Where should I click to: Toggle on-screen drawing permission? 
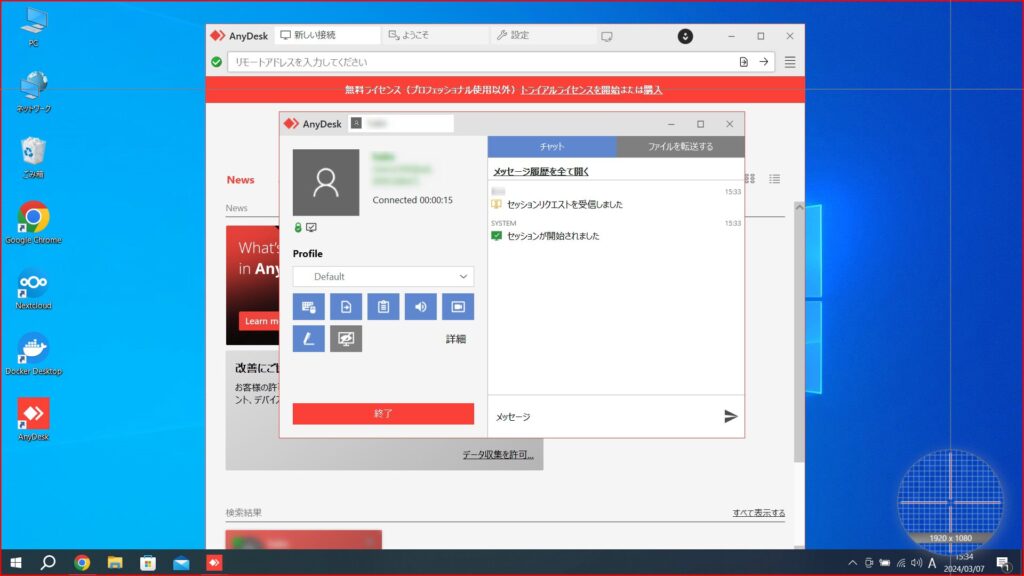(x=308, y=339)
